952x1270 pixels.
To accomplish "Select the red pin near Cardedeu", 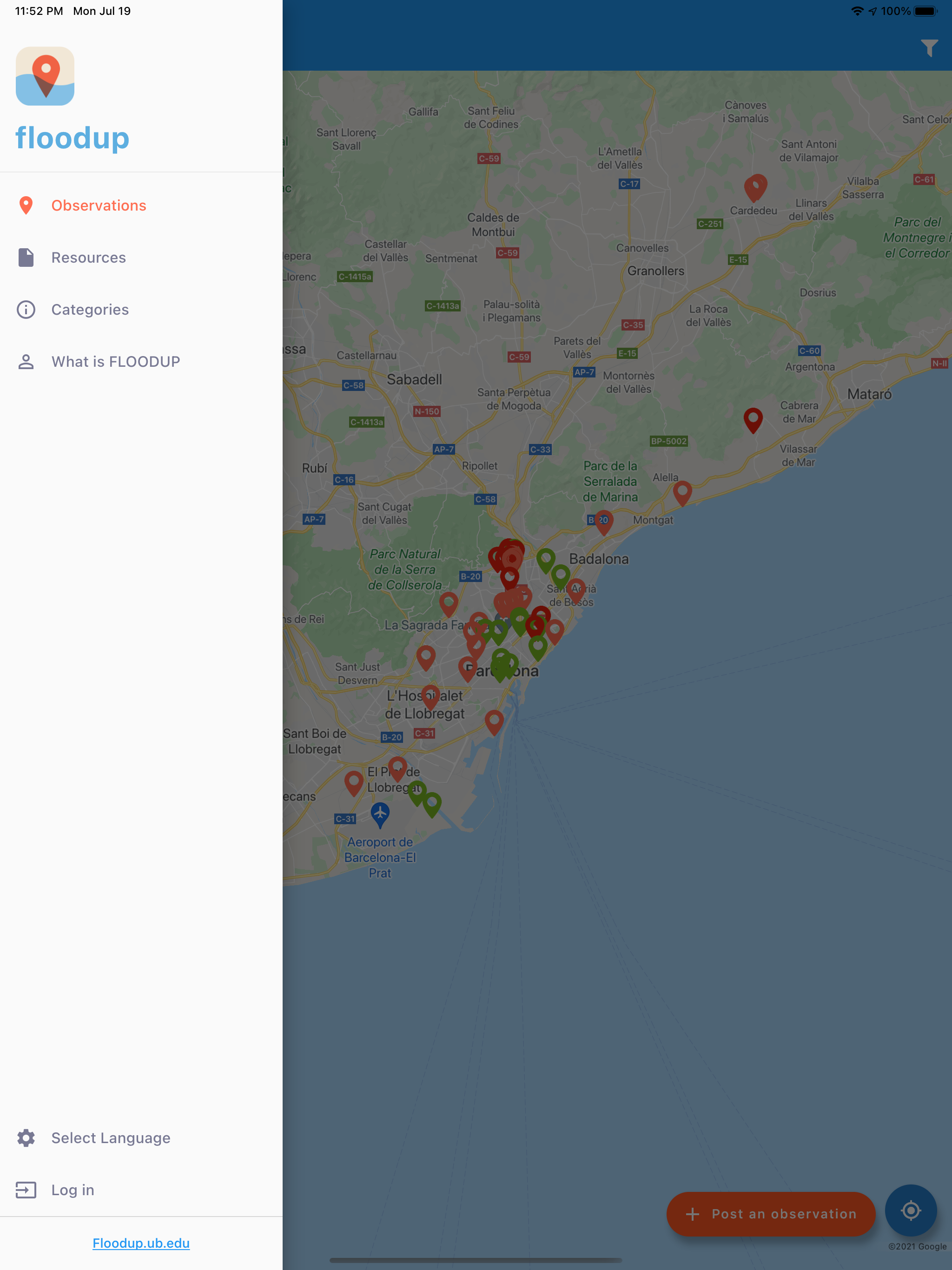I will pyautogui.click(x=756, y=187).
